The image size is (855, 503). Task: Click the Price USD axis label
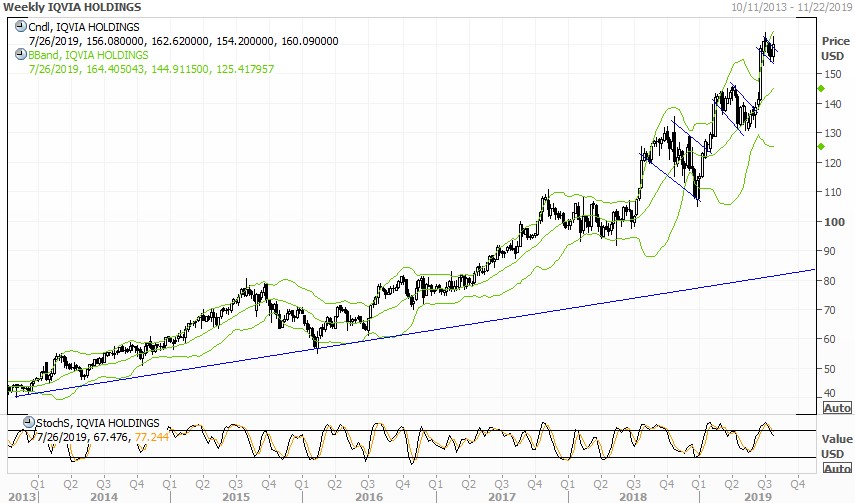834,47
